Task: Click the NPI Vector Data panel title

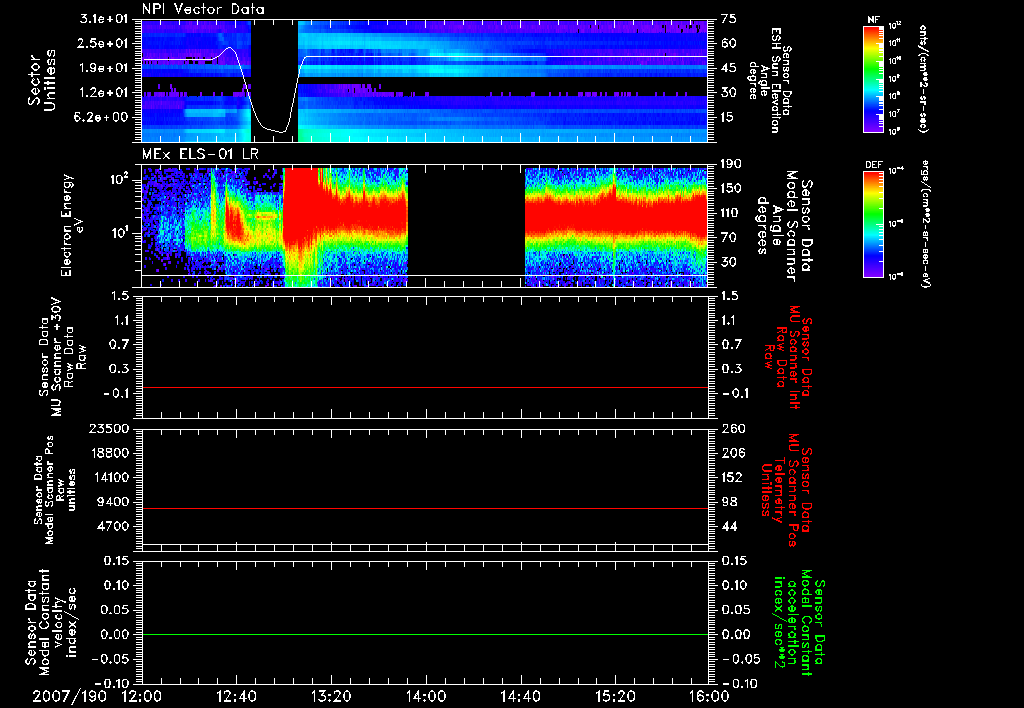Action: 203,9
